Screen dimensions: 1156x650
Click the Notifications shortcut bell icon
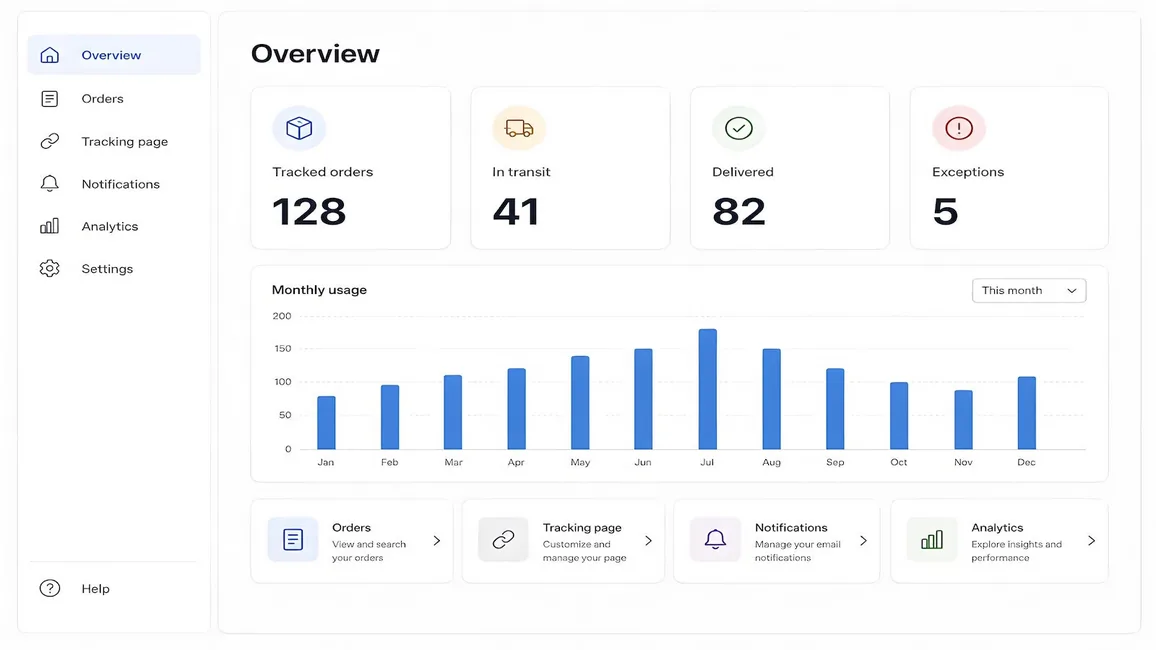[x=715, y=539]
